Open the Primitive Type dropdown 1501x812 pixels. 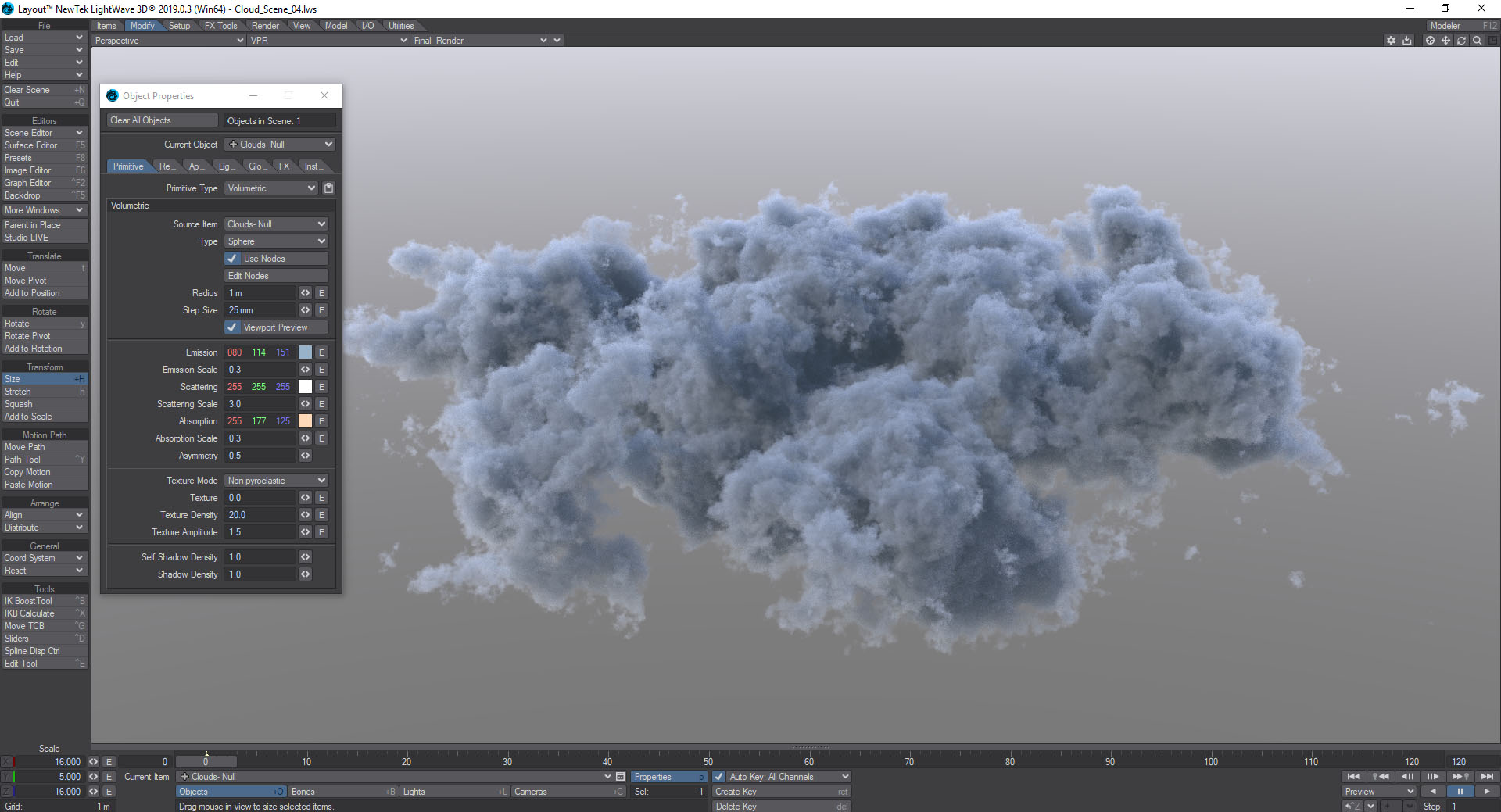pyautogui.click(x=271, y=188)
